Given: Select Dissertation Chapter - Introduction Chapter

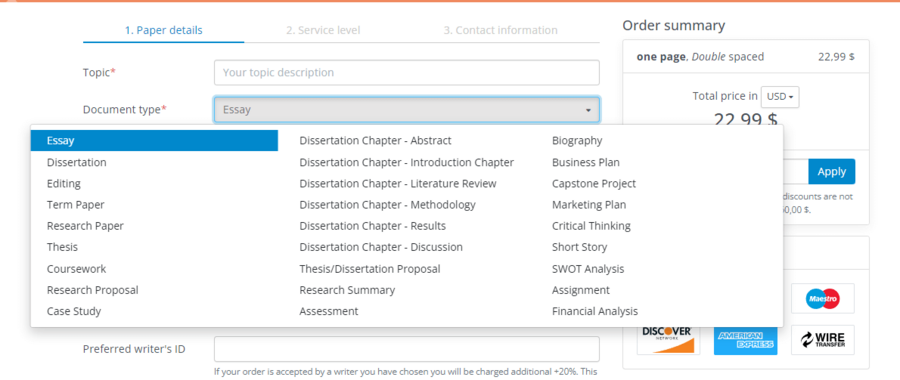Looking at the screenshot, I should pyautogui.click(x=407, y=162).
